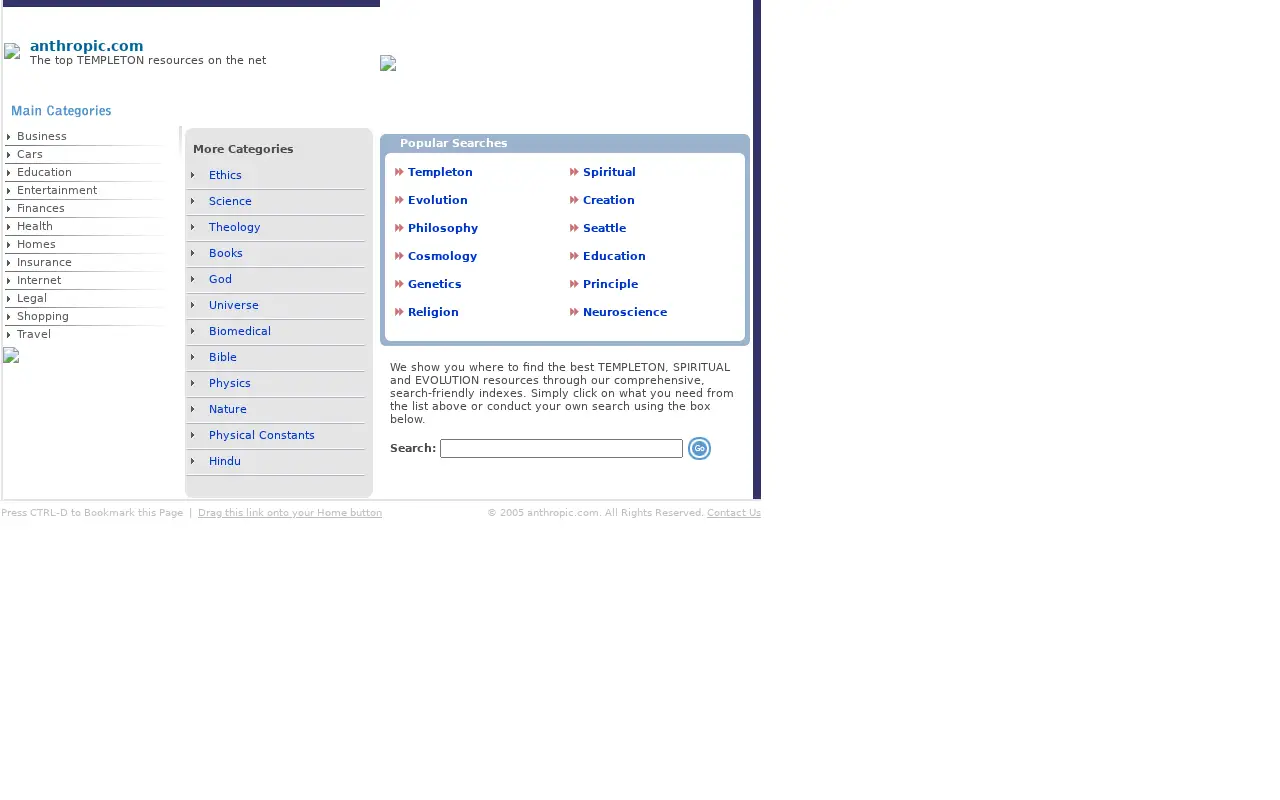
Task: Open the Seattle popular search
Action: click(x=604, y=229)
